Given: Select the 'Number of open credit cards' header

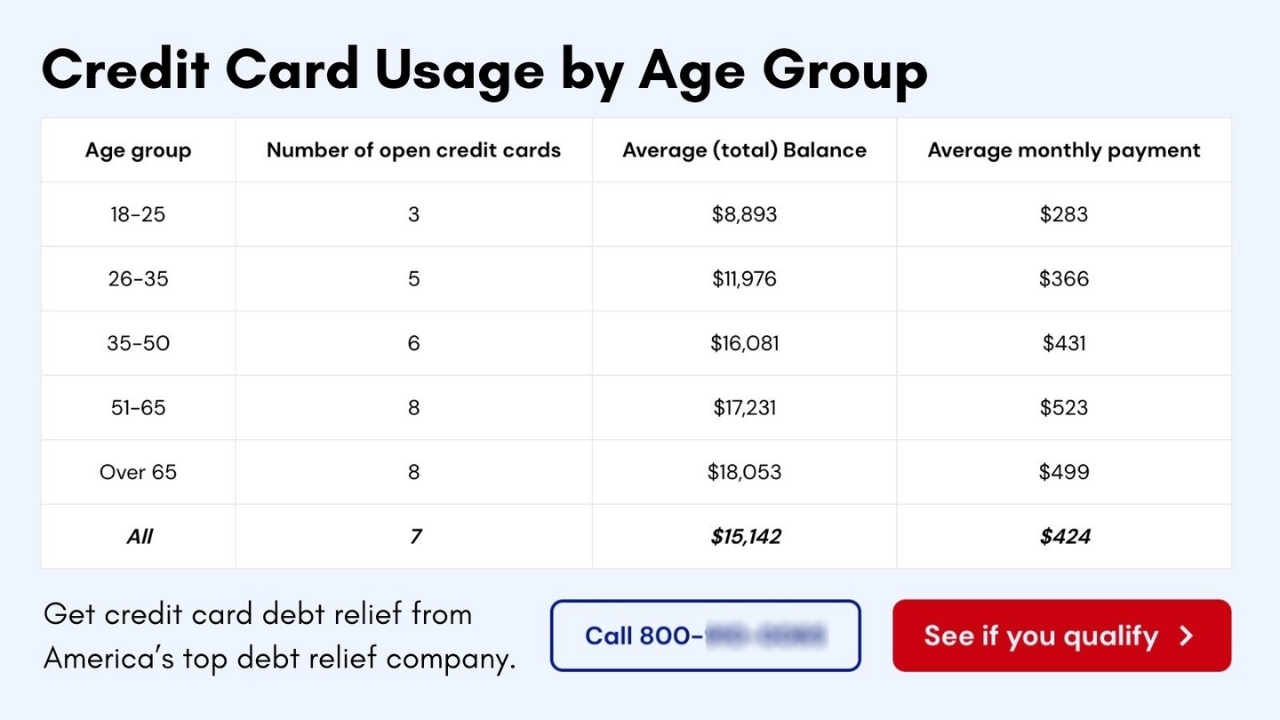Looking at the screenshot, I should [413, 150].
